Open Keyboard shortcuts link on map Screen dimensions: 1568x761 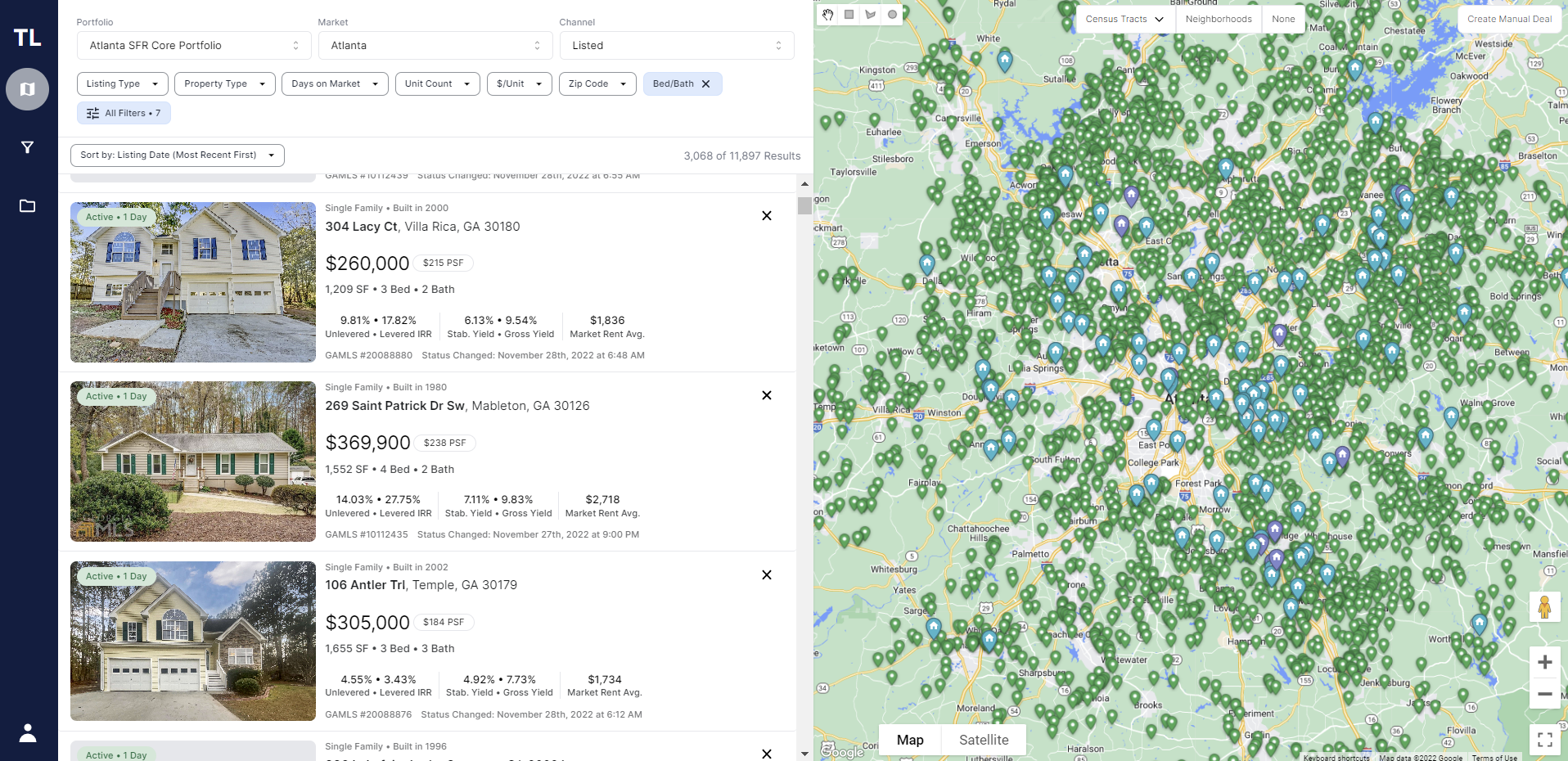1336,758
